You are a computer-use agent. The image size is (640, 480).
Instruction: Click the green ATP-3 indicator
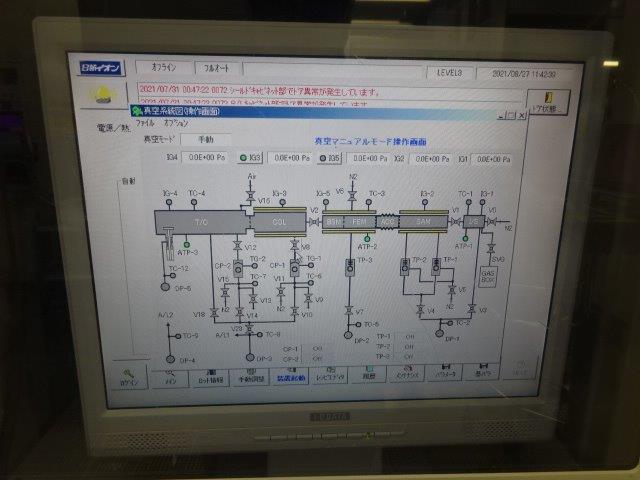click(187, 244)
